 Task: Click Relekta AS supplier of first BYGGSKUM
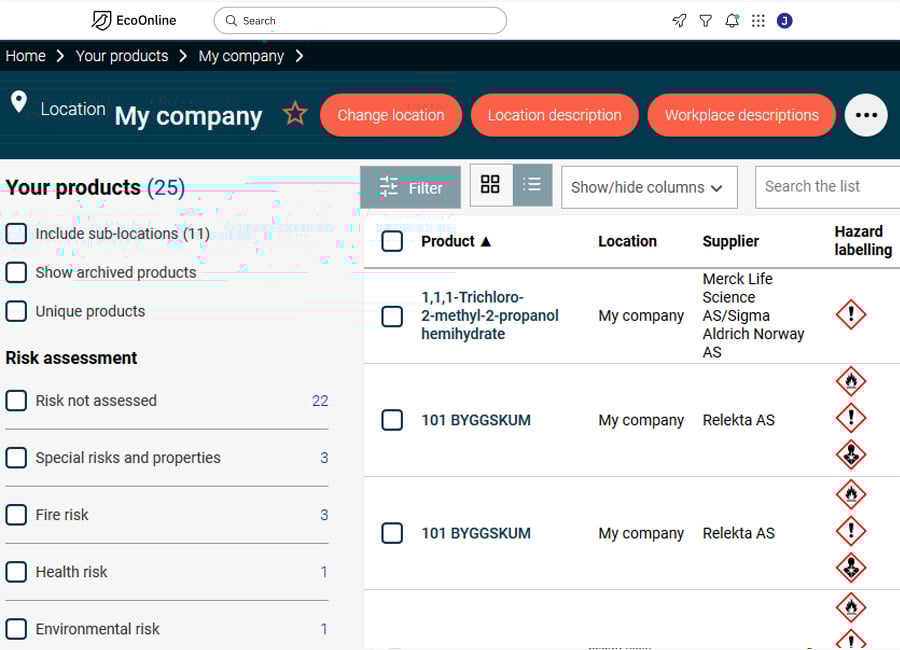[739, 420]
